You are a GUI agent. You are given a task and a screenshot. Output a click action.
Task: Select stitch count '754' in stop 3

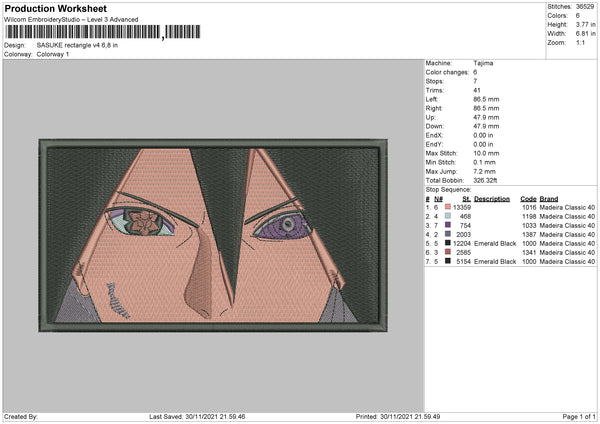465,225
